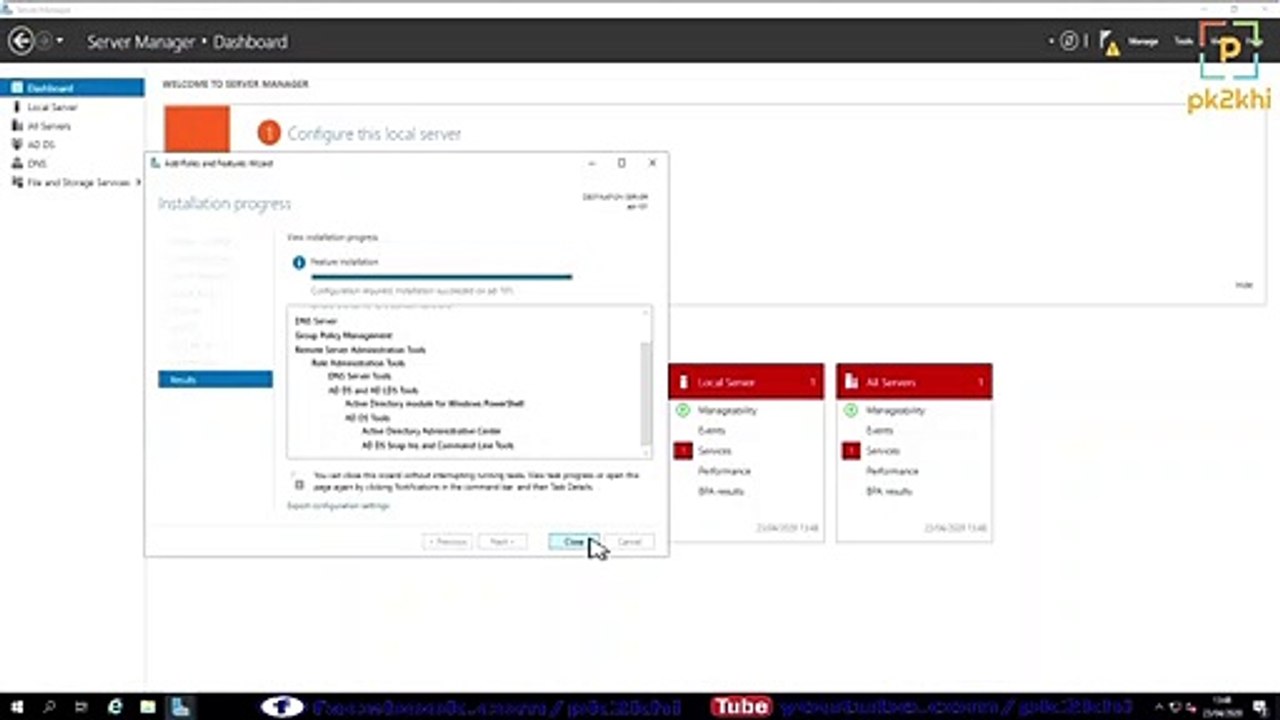This screenshot has width=1280, height=720.
Task: Click Hide in the welcome tile
Action: 1243,285
